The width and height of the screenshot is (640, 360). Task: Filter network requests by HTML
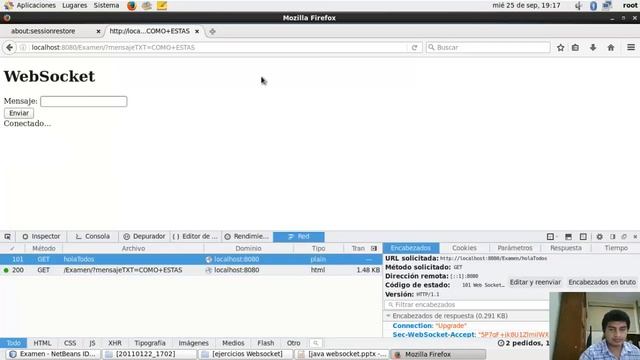42,343
